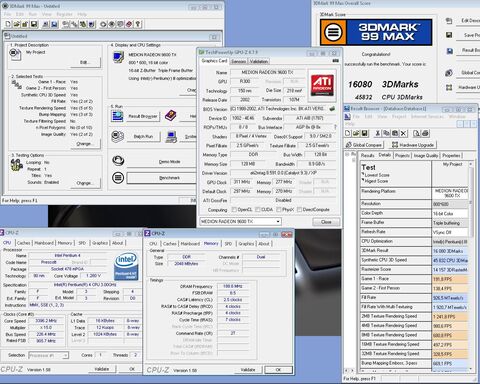Click the Copy icon in Result Browser toolbar
The image size is (480, 384).
click(x=386, y=133)
